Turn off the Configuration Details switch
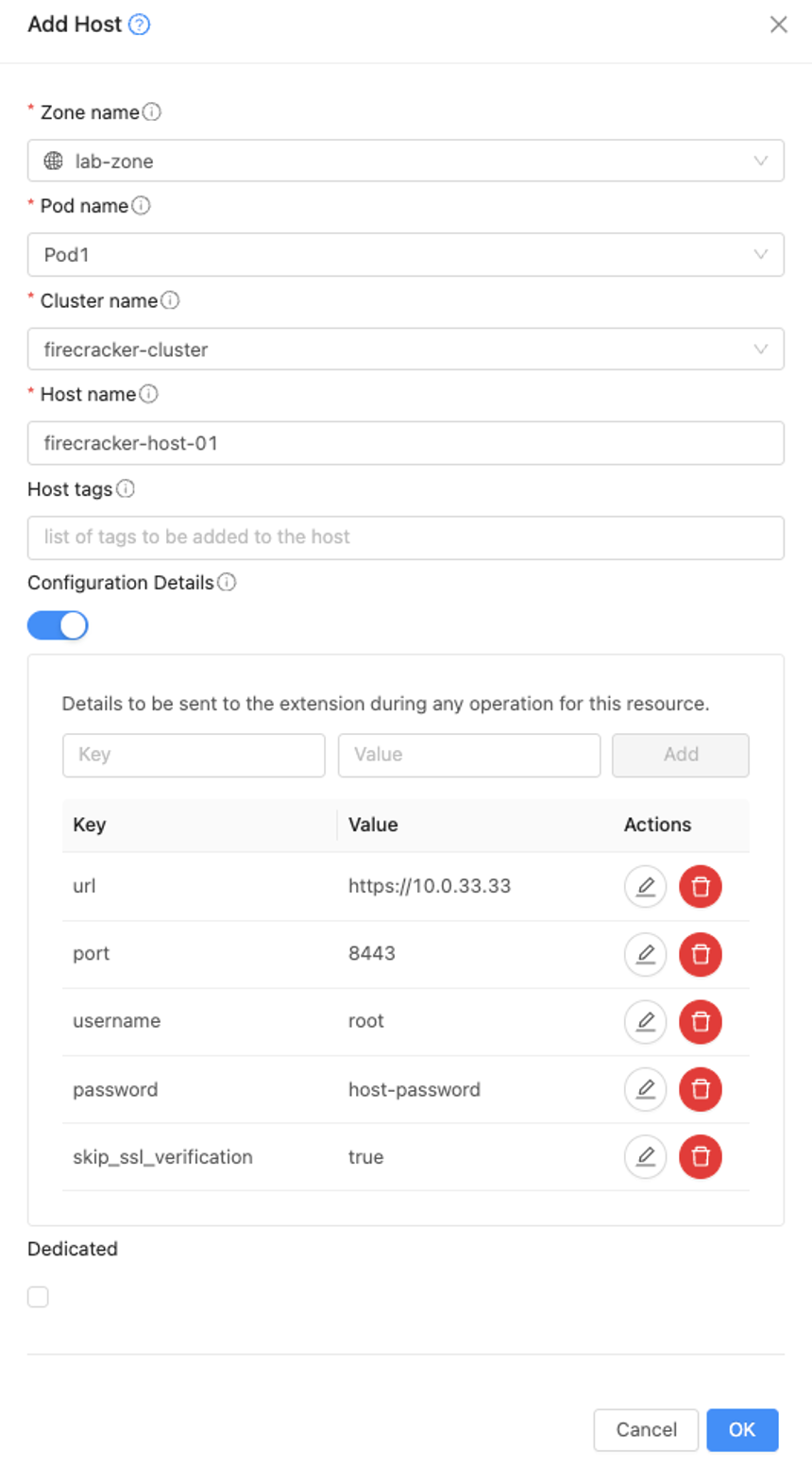Screen dimensions: 812x1466 (x=58, y=625)
